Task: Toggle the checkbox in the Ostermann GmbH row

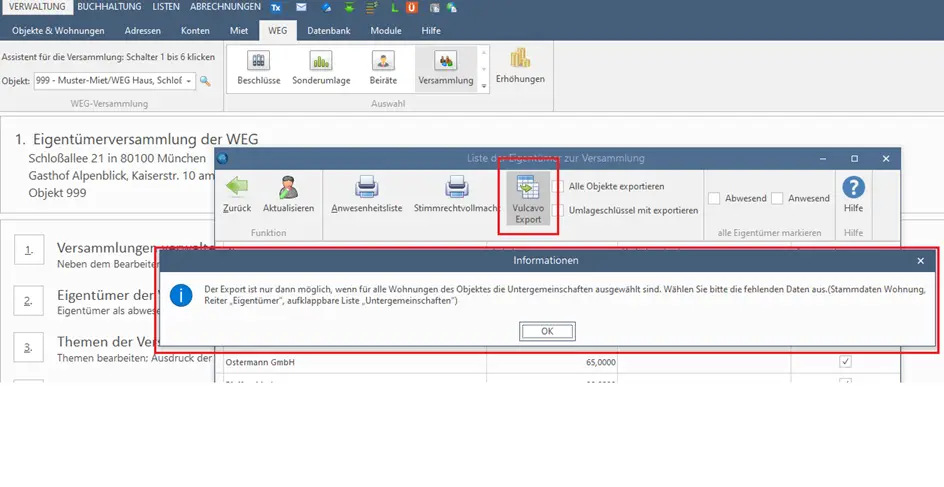Action: click(x=845, y=362)
